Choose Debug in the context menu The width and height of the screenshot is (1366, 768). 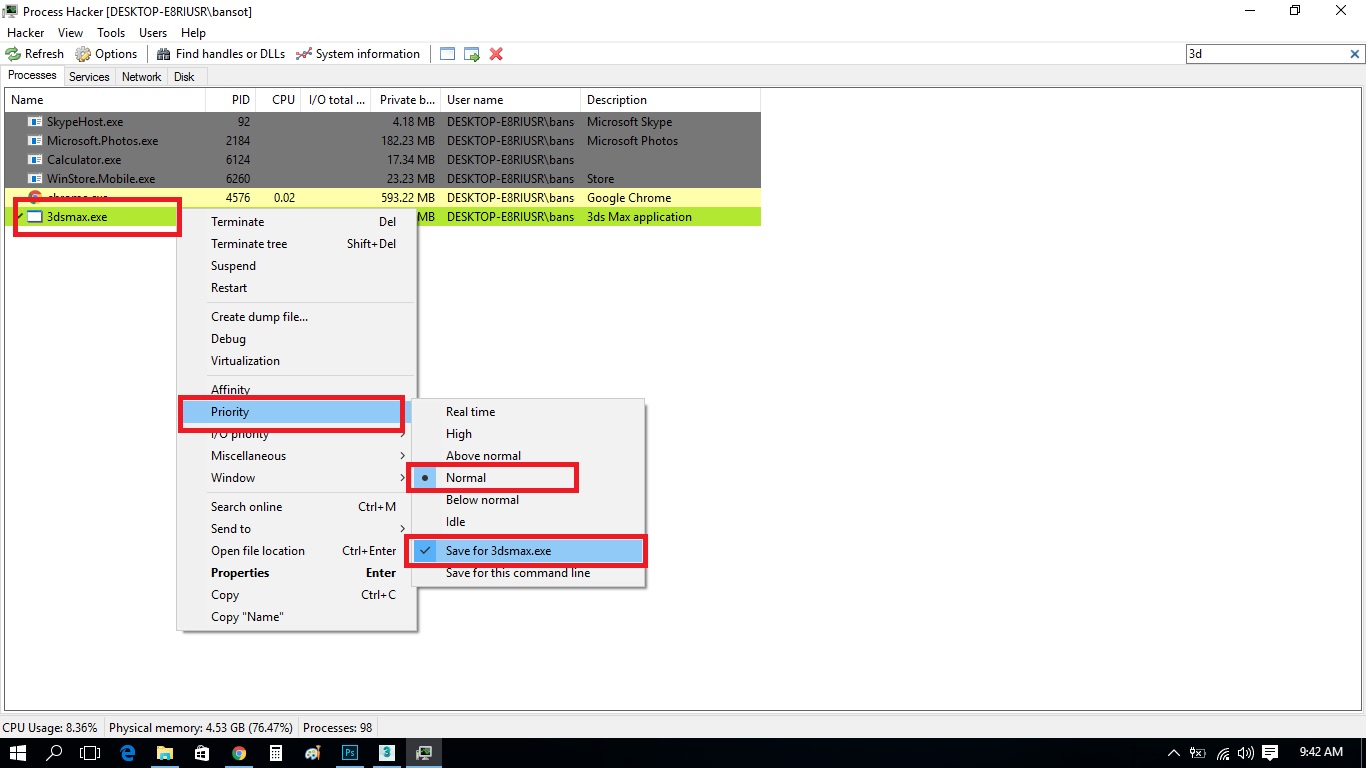coord(297,339)
